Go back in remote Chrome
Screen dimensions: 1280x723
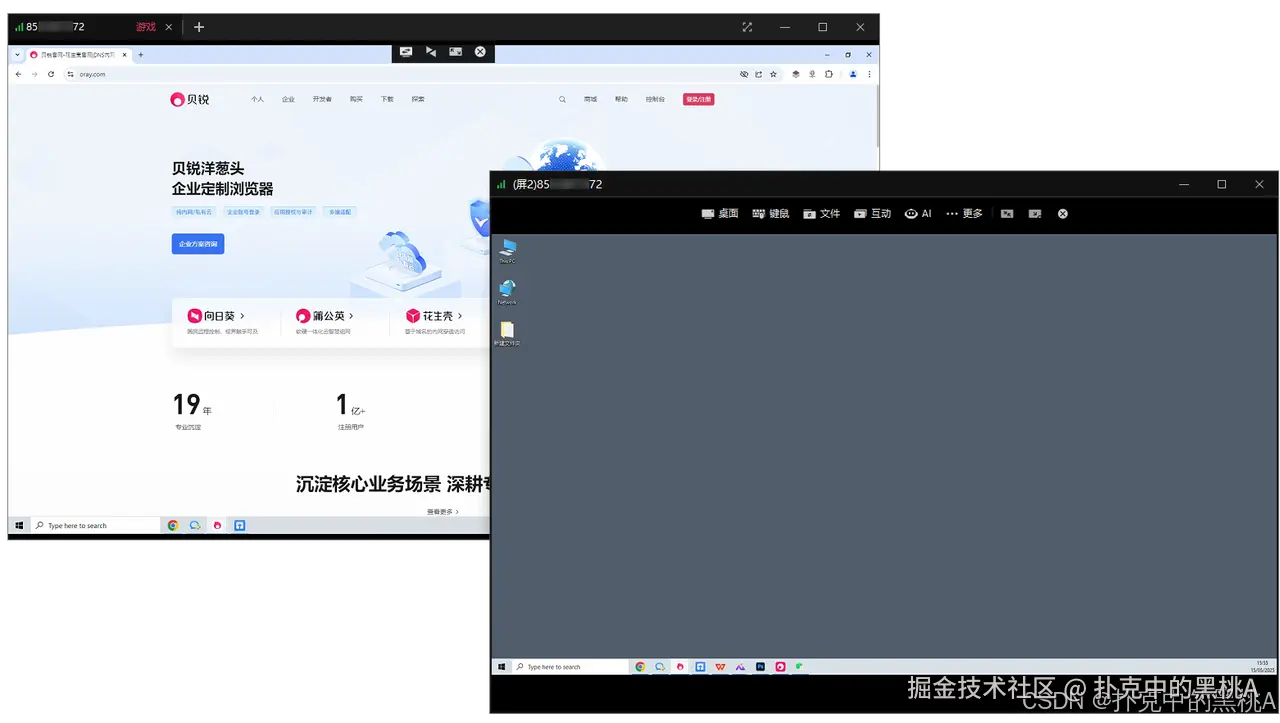(18, 74)
